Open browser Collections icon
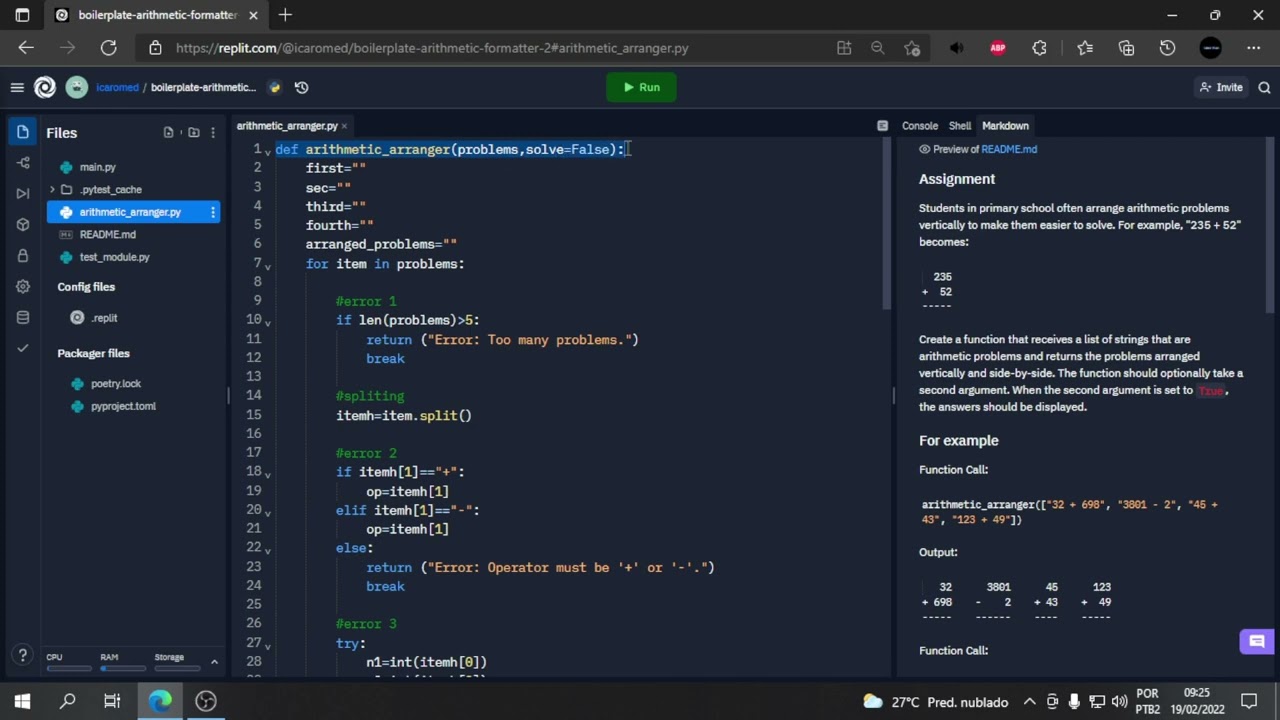 (x=1127, y=47)
